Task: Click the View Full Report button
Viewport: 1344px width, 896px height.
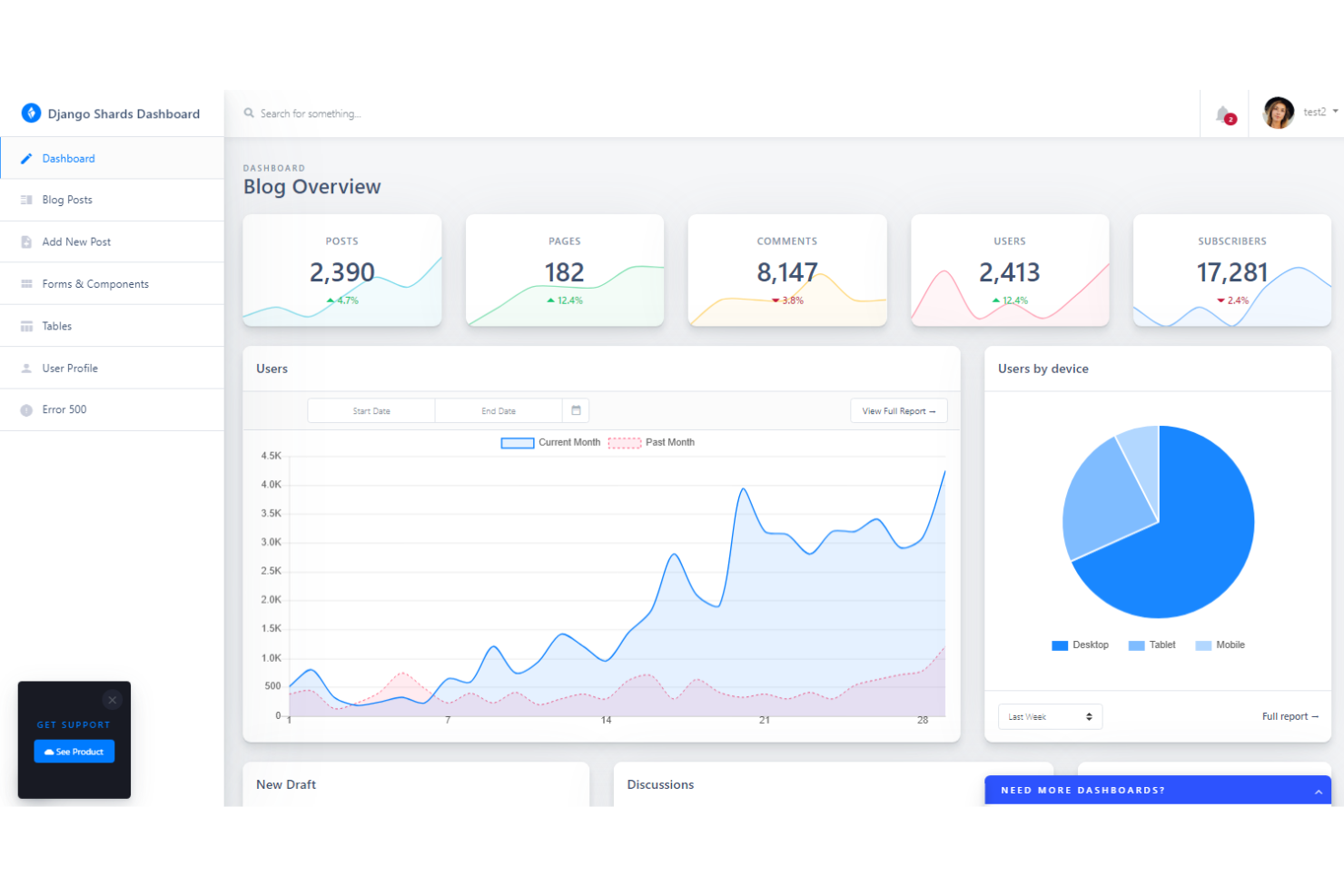Action: [x=898, y=410]
